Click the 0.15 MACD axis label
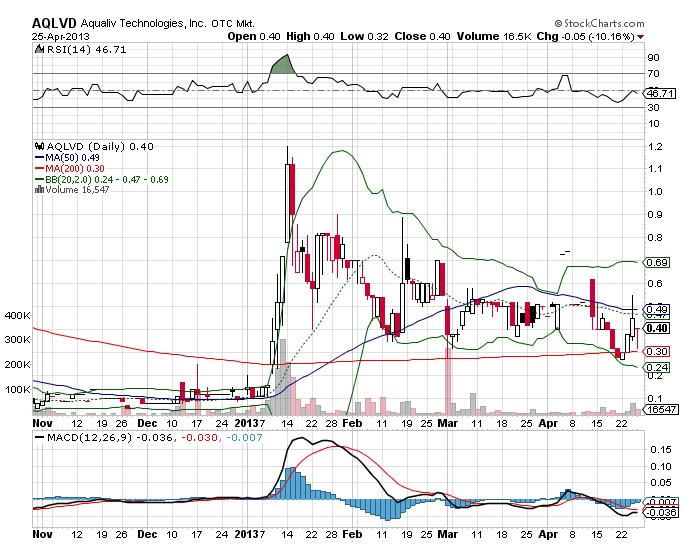This screenshot has width=692, height=553. point(661,449)
